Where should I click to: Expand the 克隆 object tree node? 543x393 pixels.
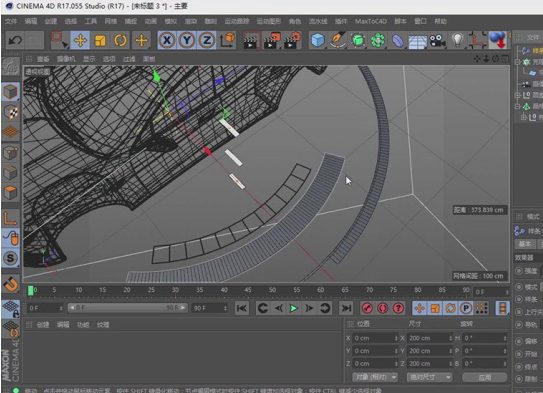(x=518, y=62)
